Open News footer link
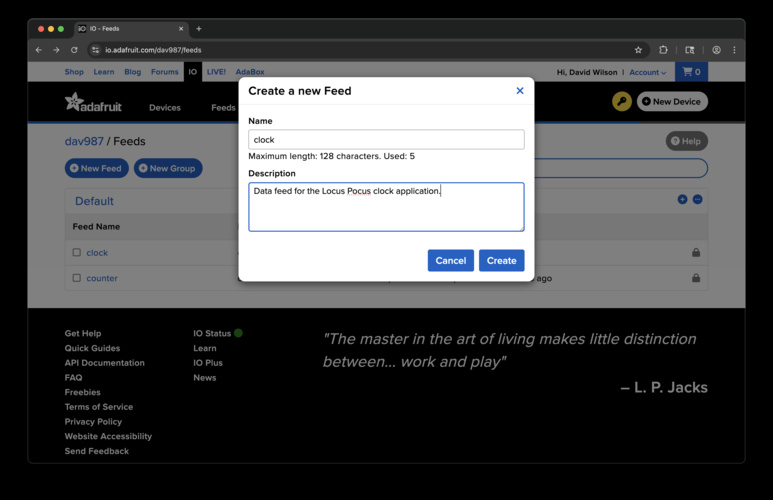Screen dimensions: 773x500 click(205, 378)
